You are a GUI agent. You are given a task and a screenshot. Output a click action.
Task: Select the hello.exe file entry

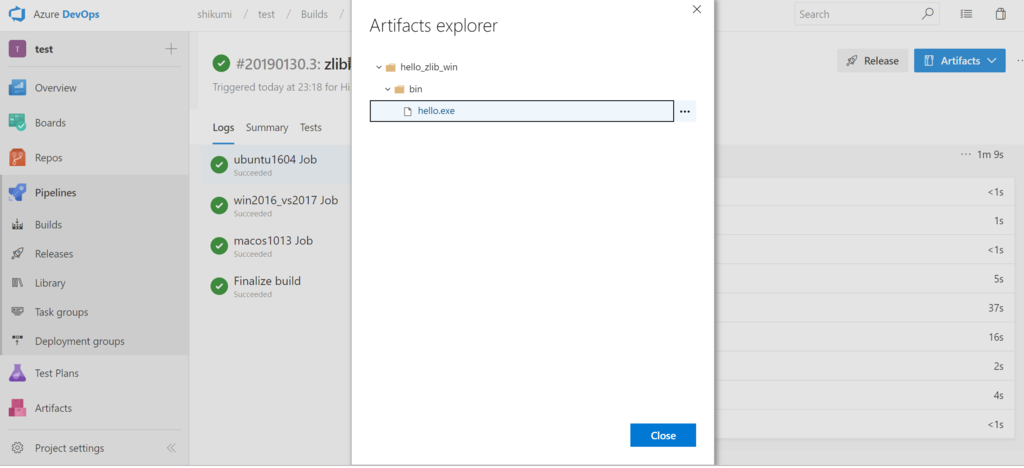(522, 111)
